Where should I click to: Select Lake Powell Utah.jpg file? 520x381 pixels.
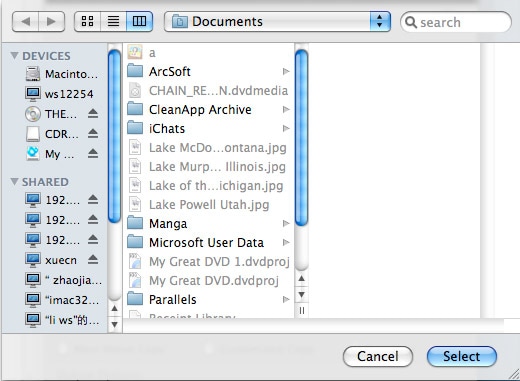(x=208, y=204)
